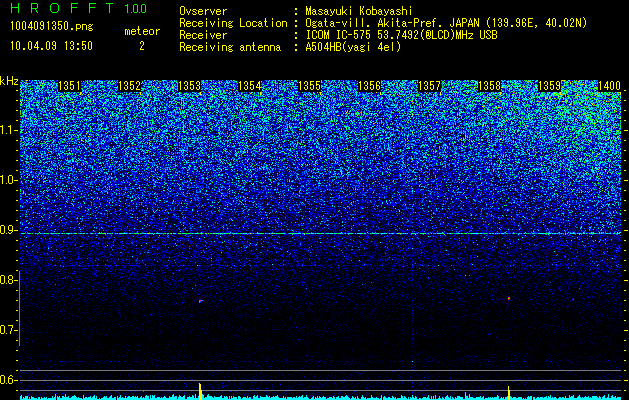Click observer name Masayuki Kobayashi

[x=359, y=11]
